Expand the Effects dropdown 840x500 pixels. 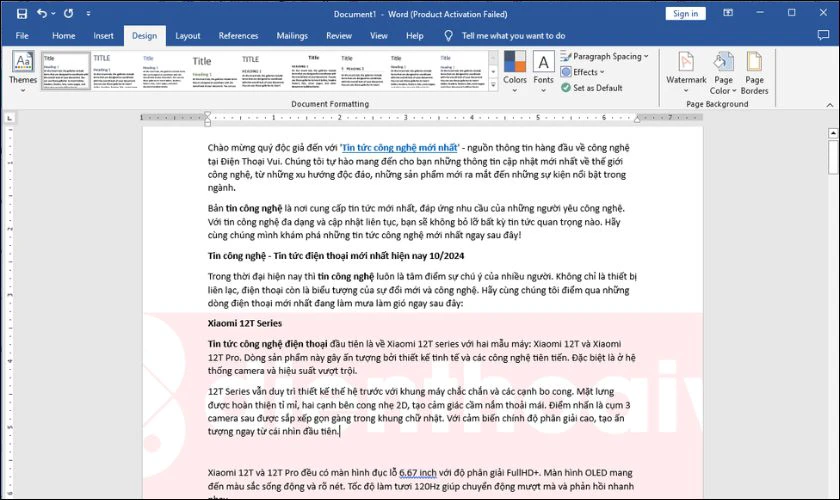click(x=583, y=72)
